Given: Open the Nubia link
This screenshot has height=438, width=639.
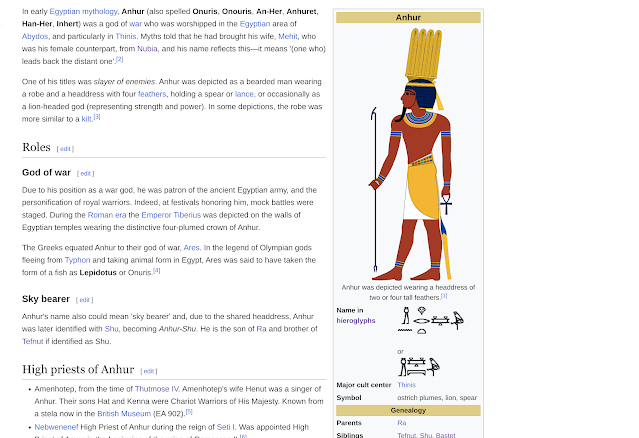Looking at the screenshot, I should pos(147,48).
